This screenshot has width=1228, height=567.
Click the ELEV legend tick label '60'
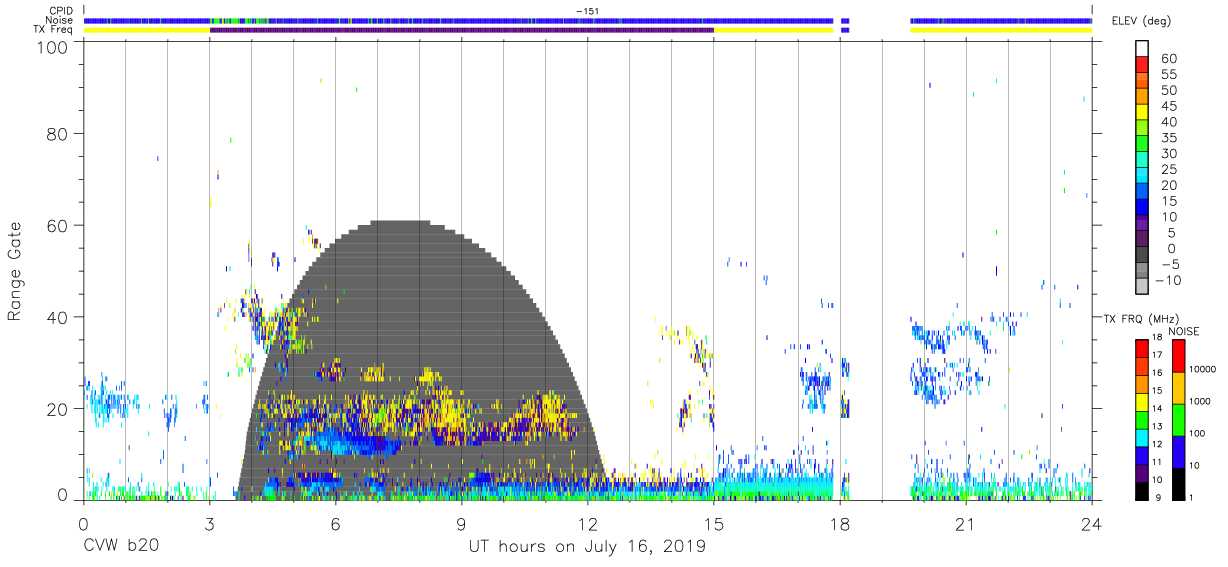[1169, 59]
